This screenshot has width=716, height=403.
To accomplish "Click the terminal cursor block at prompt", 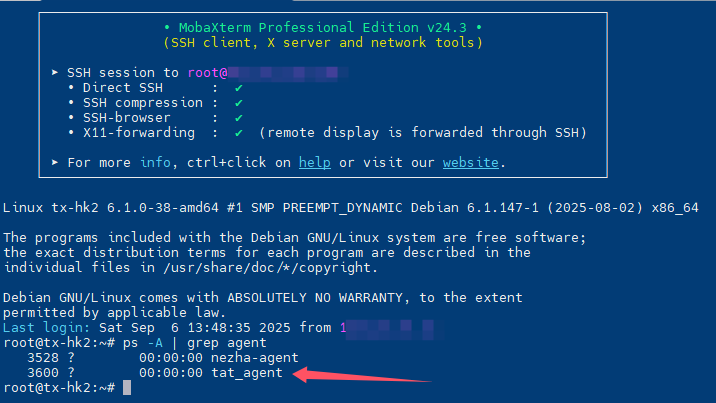I will 127,387.
